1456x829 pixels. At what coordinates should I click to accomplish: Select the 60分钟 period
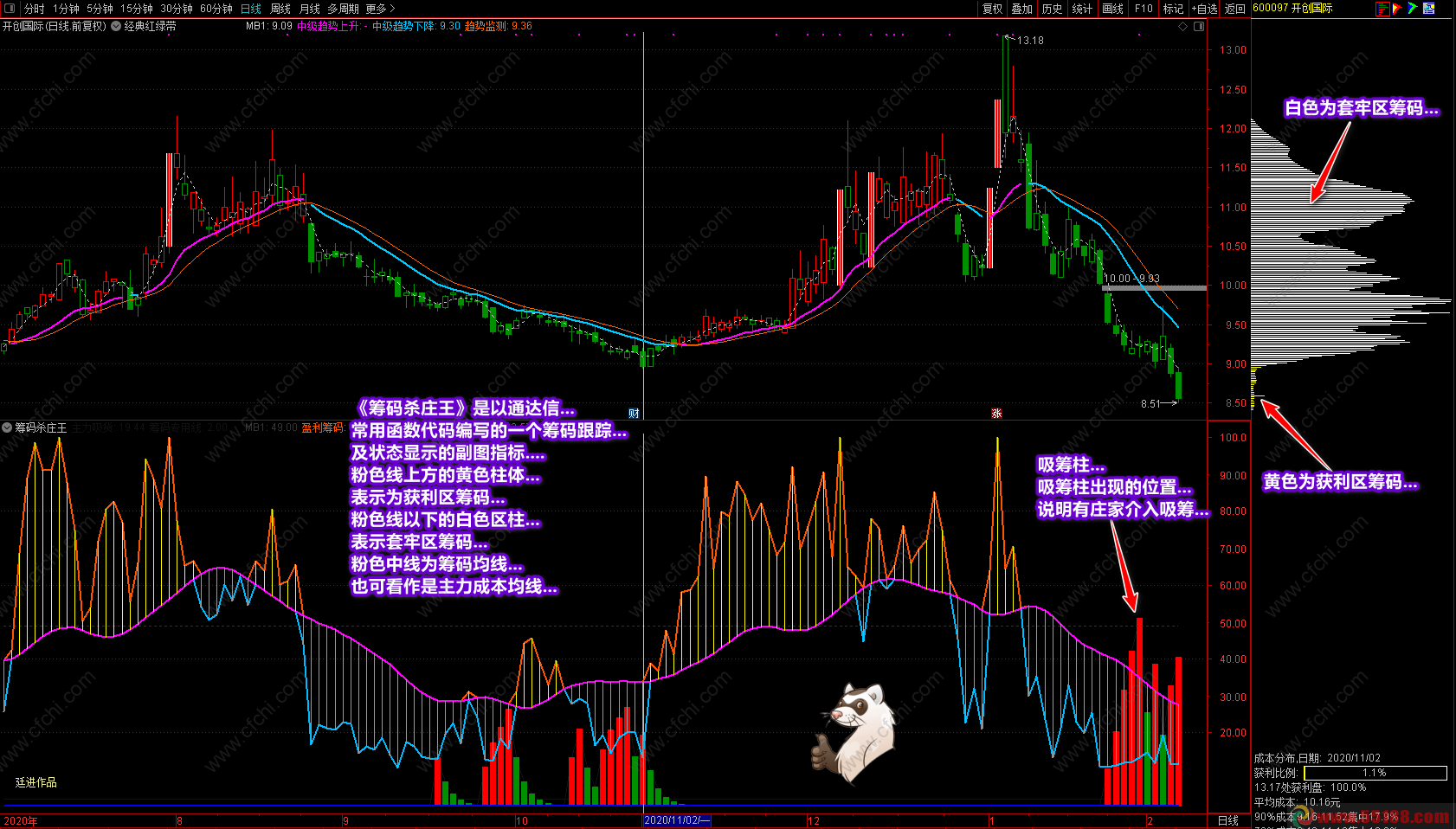point(216,9)
